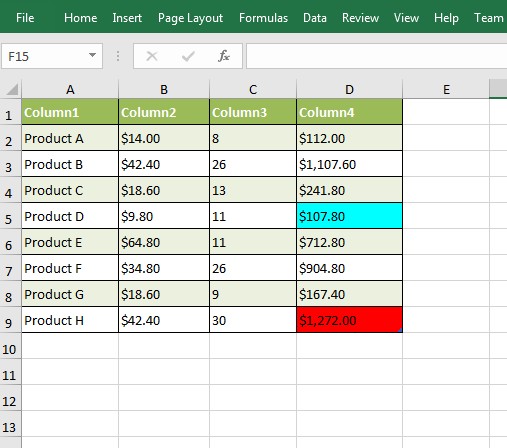Open the Review ribbon tab
The width and height of the screenshot is (507, 448).
pyautogui.click(x=360, y=18)
